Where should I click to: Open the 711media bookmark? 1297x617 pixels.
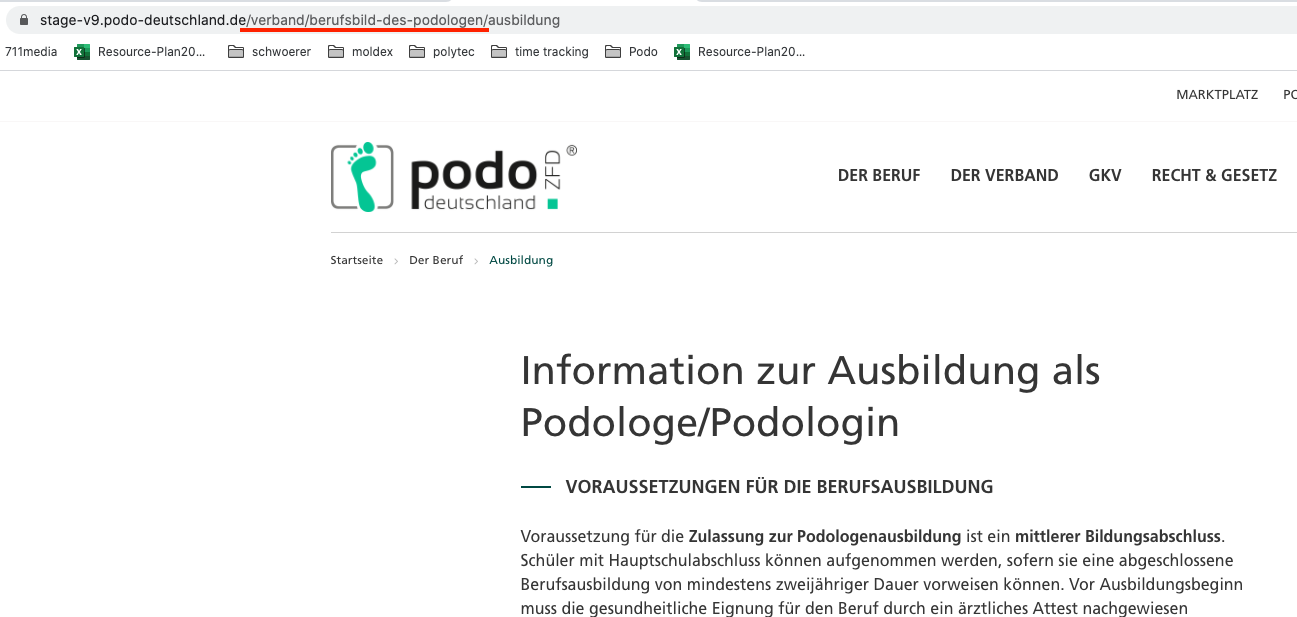31,52
